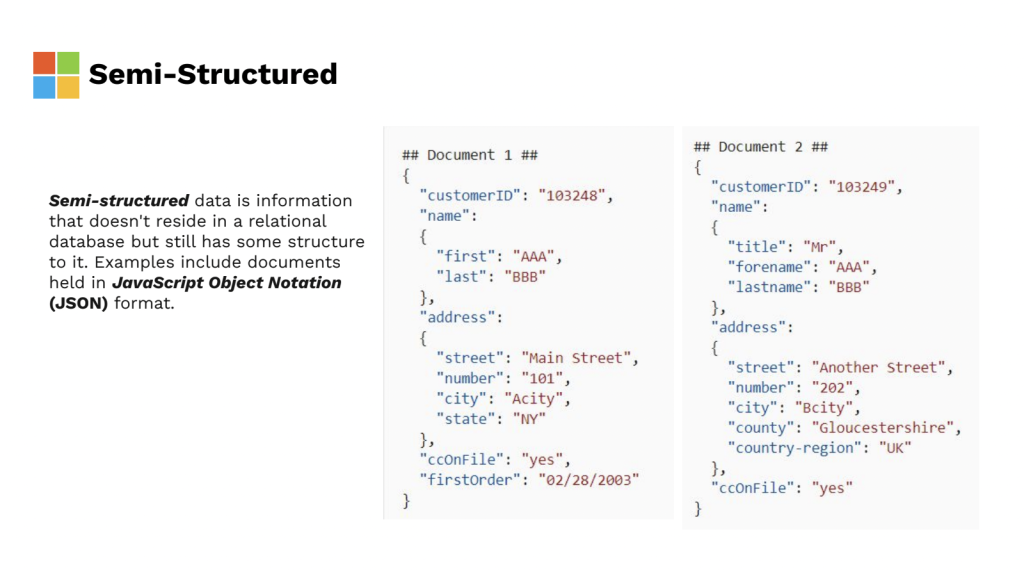The image size is (1024, 570).
Task: Click the four-square Microsoft logo
Action: (56, 75)
